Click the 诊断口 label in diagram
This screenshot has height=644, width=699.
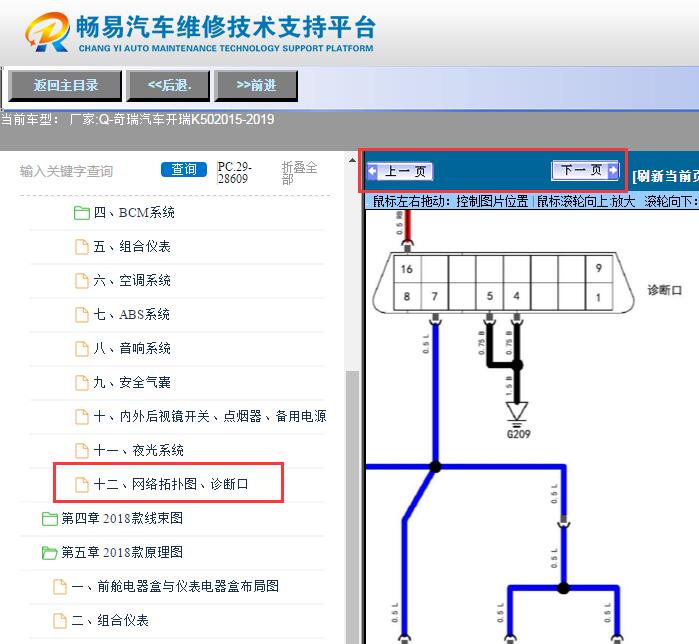665,291
